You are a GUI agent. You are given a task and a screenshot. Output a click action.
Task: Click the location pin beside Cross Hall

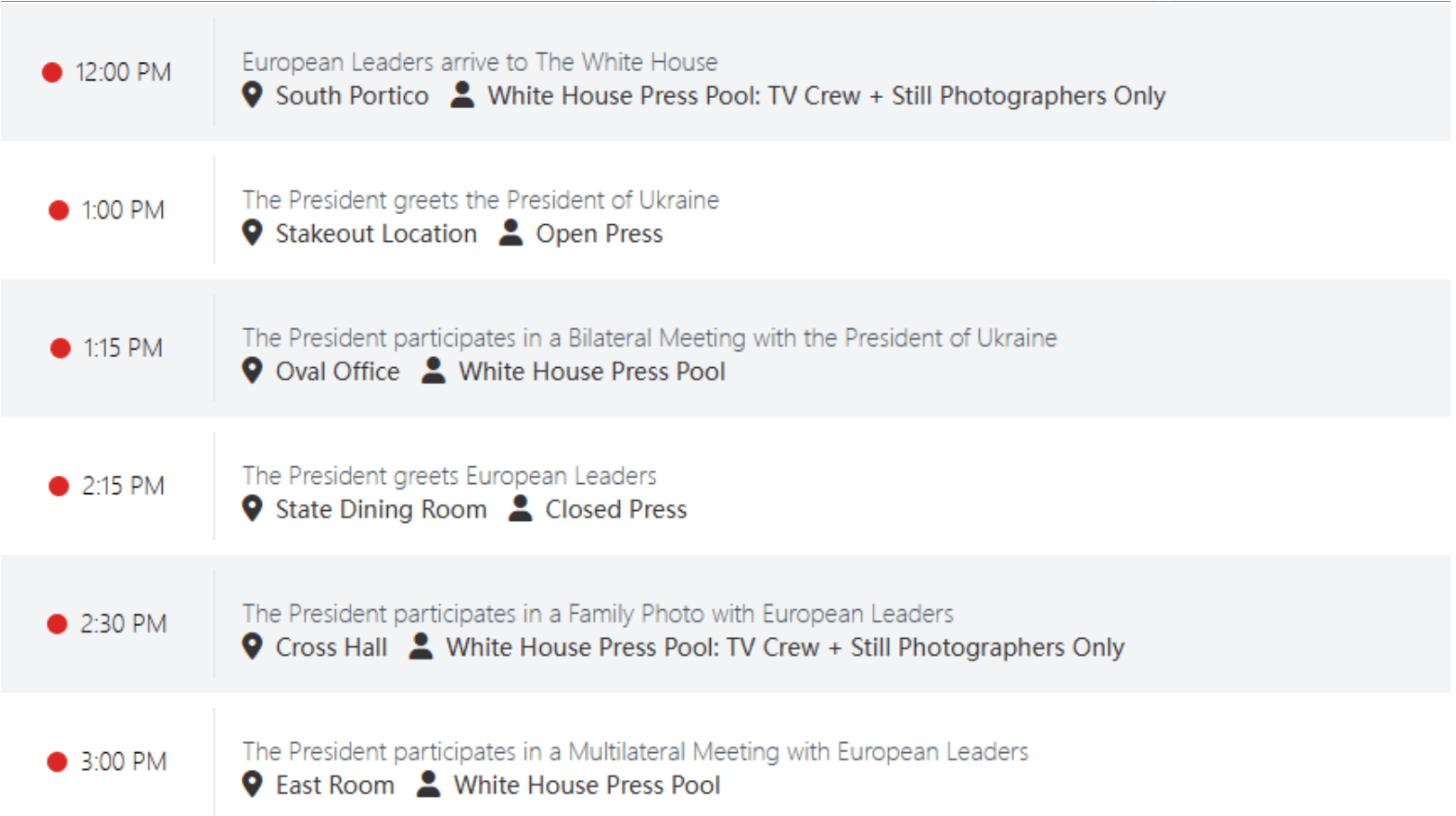(x=253, y=646)
